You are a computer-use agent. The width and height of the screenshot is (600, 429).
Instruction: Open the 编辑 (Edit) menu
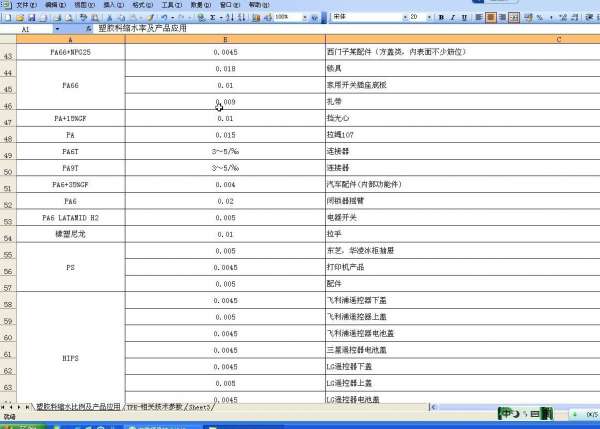55,5
